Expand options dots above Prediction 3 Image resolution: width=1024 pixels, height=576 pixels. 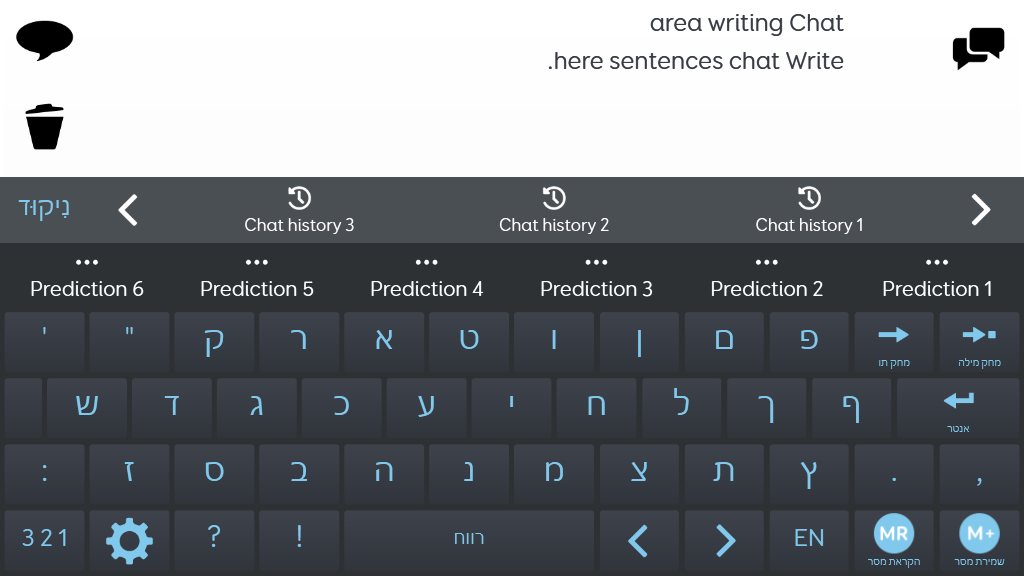[x=596, y=263]
